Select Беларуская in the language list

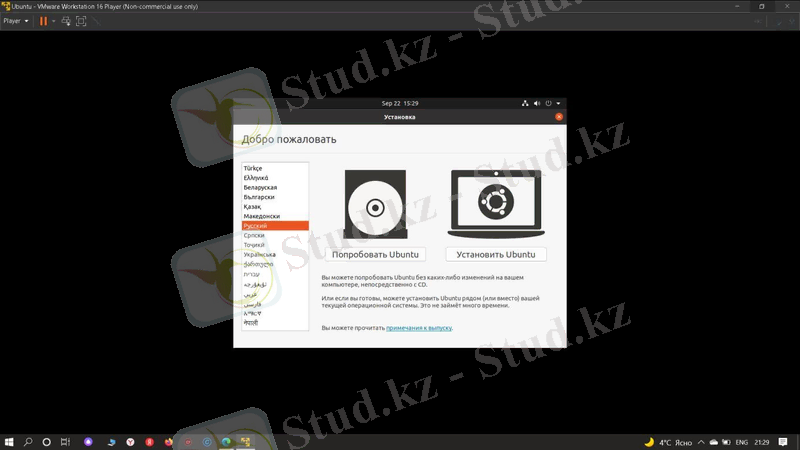275,187
